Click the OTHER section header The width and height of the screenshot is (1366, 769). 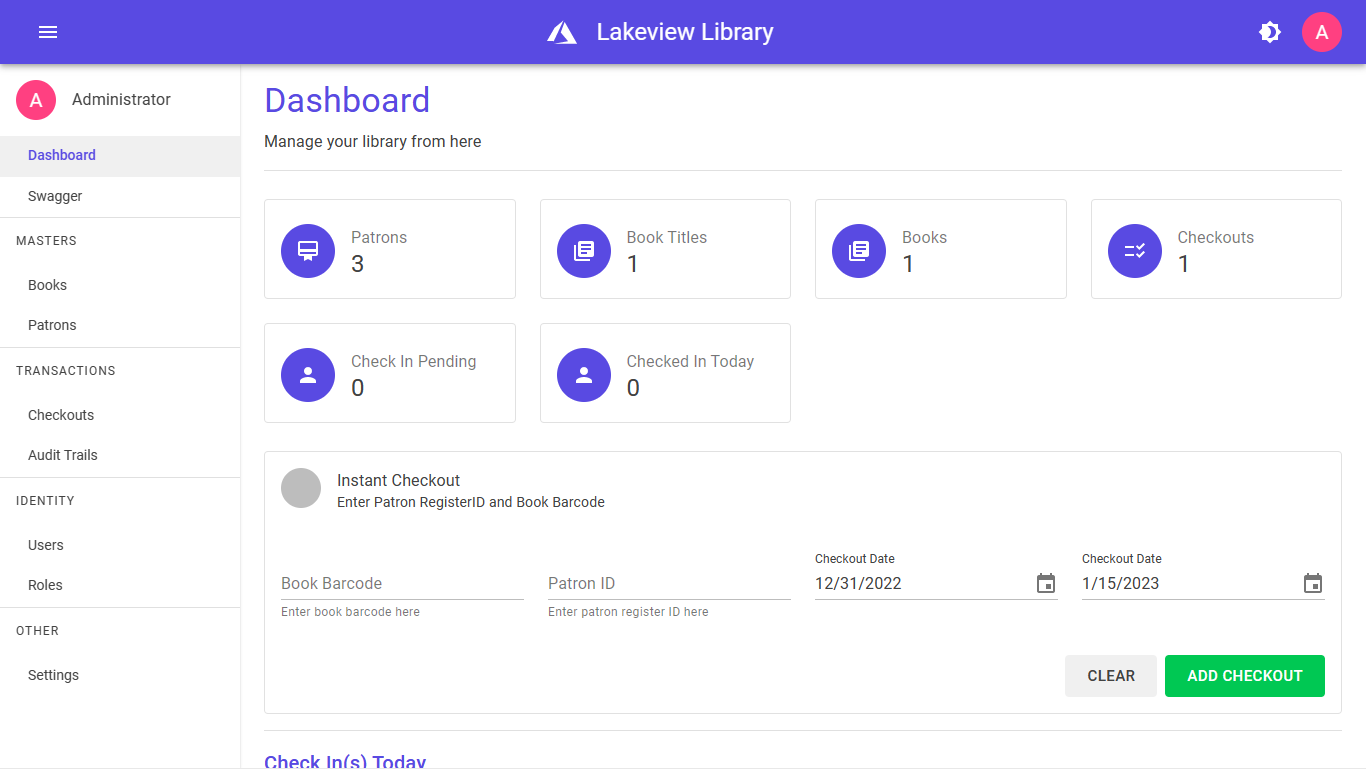pos(37,631)
